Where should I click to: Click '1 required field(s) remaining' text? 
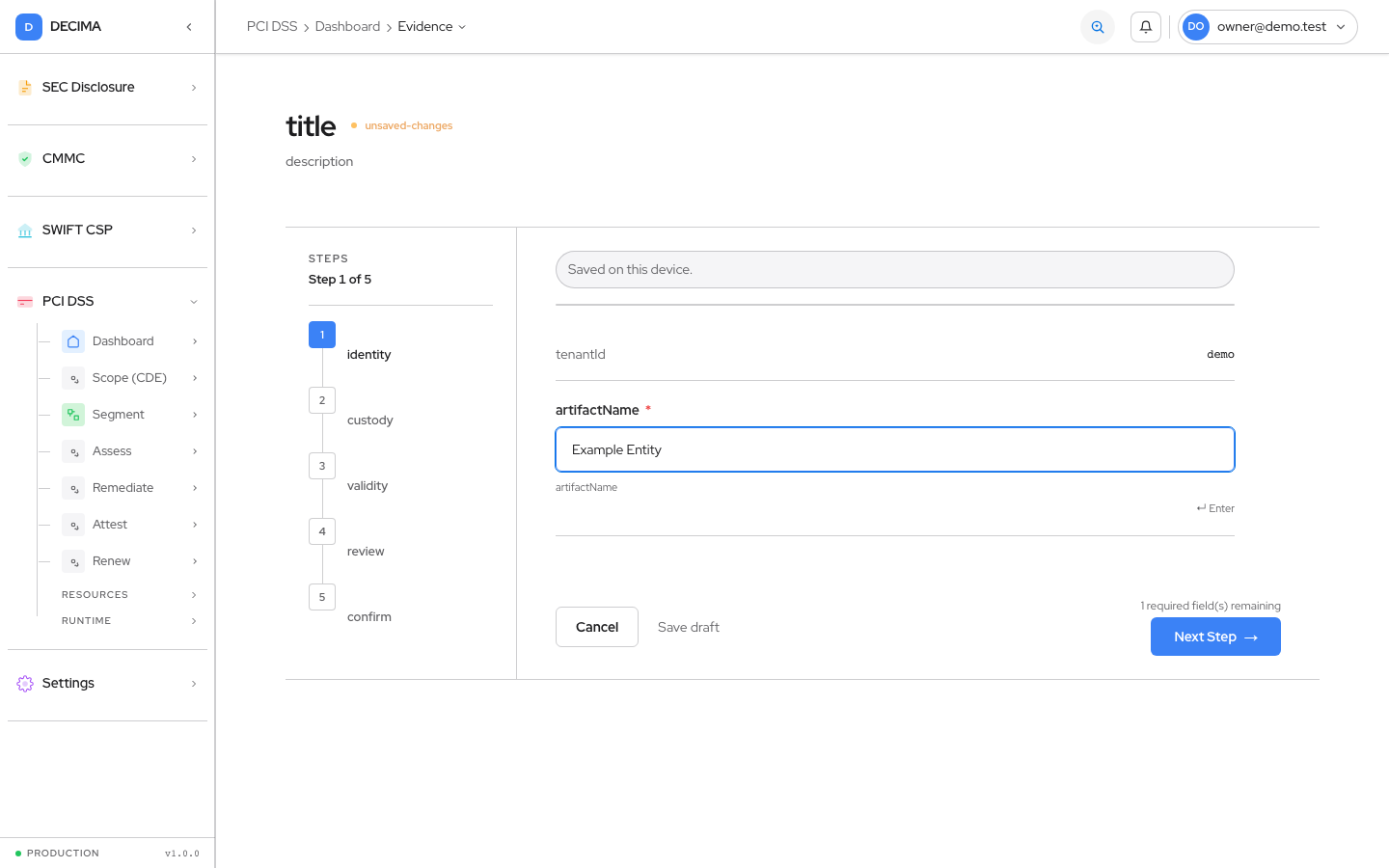pyautogui.click(x=1211, y=606)
